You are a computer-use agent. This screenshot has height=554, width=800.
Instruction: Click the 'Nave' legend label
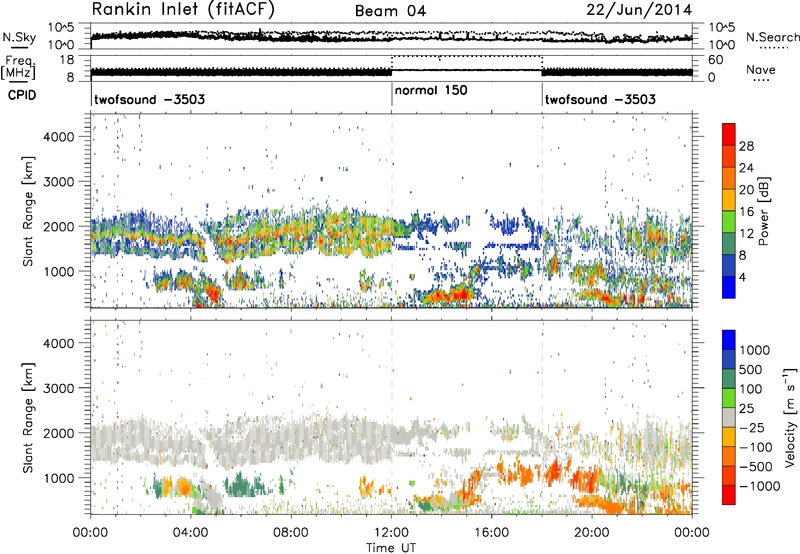761,69
